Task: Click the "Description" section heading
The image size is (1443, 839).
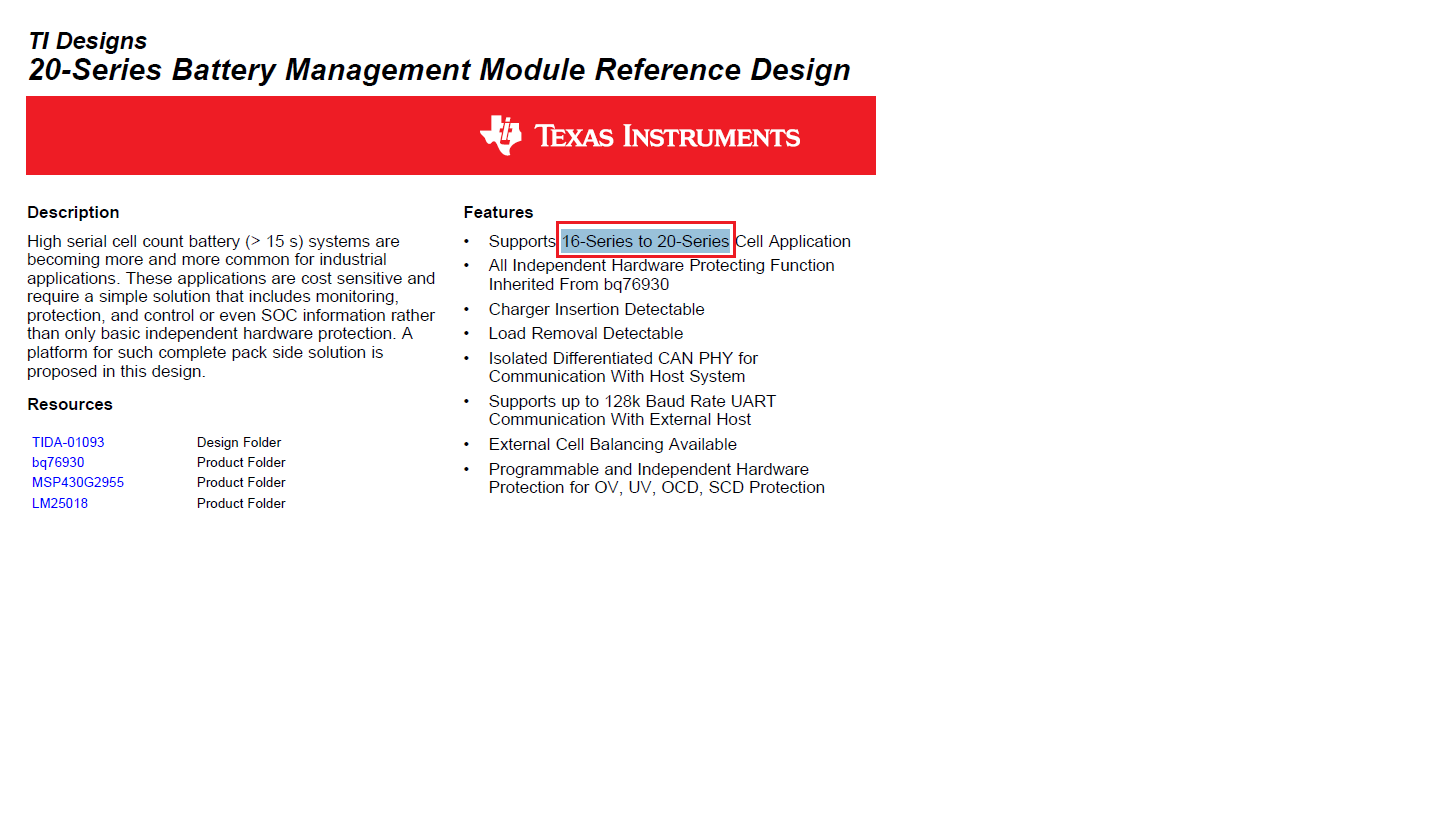Action: [73, 212]
